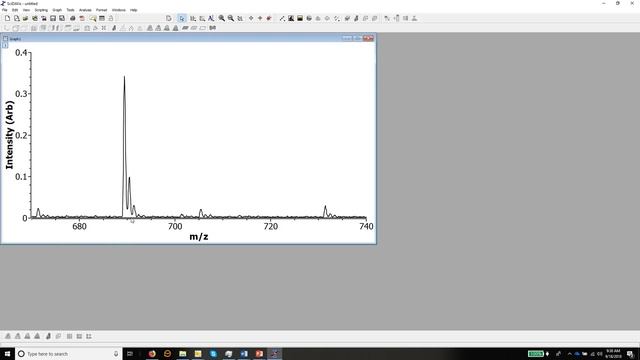Click the select data range tool
The width and height of the screenshot is (640, 360).
260,18
